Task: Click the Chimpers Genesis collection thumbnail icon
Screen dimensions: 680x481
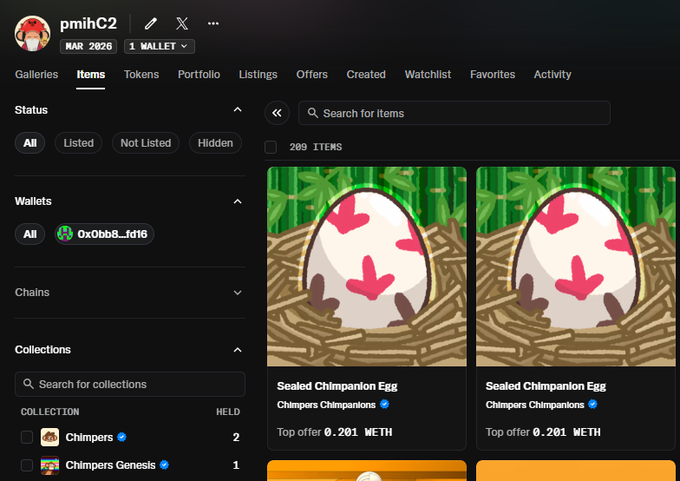Action: [50, 465]
